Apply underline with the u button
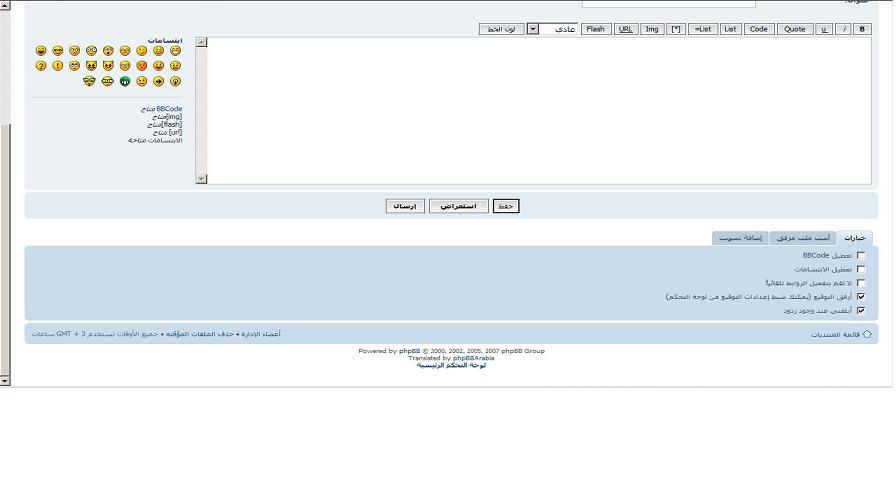 (x=825, y=29)
